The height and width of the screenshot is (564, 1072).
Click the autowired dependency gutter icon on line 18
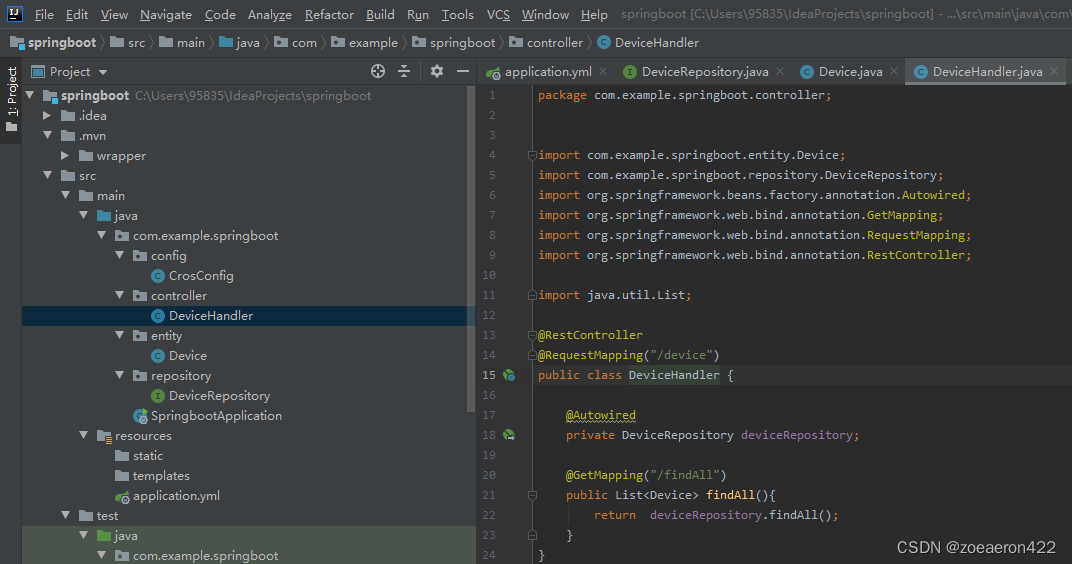pyautogui.click(x=509, y=435)
